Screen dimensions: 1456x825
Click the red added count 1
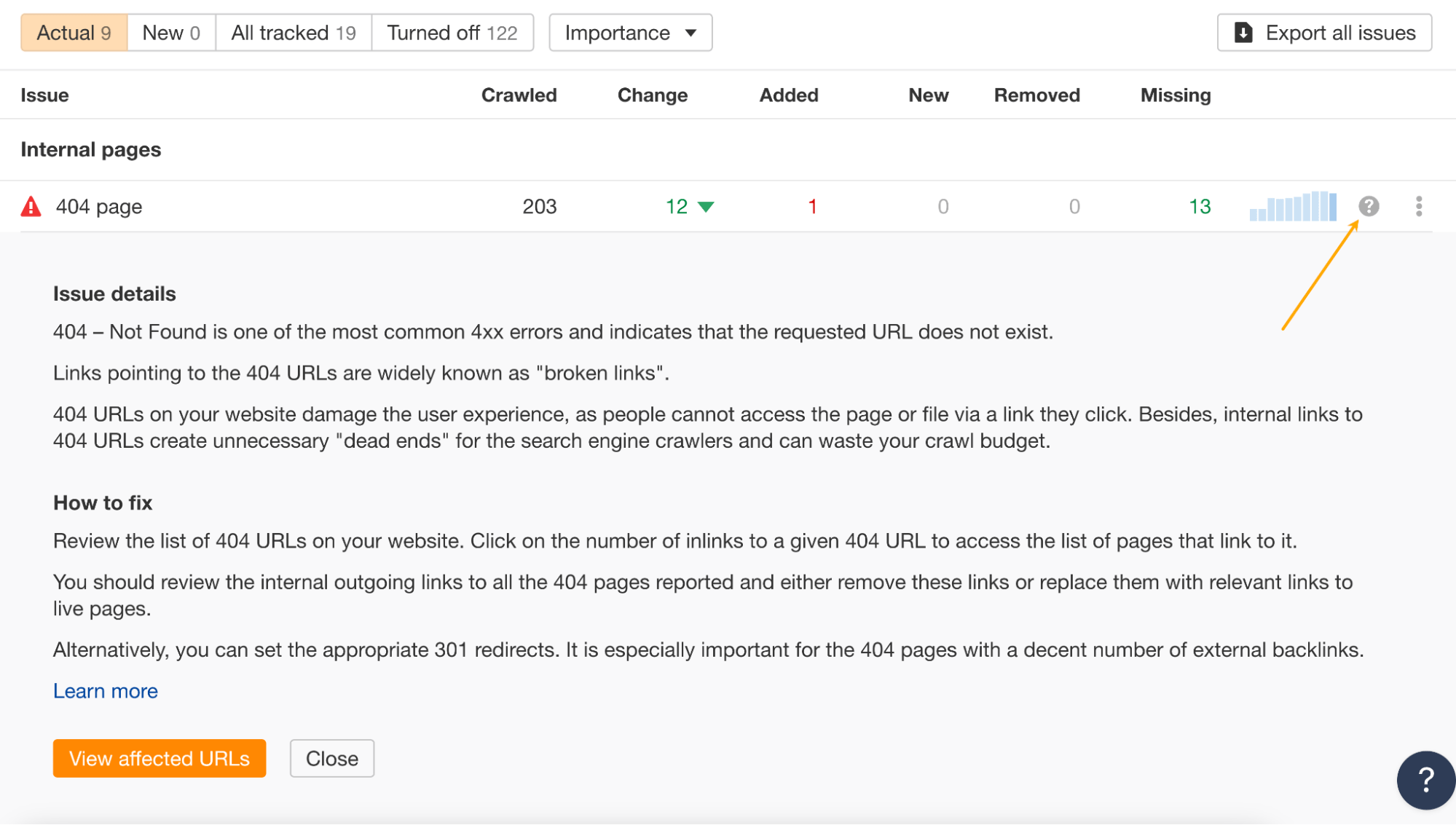[x=811, y=207]
